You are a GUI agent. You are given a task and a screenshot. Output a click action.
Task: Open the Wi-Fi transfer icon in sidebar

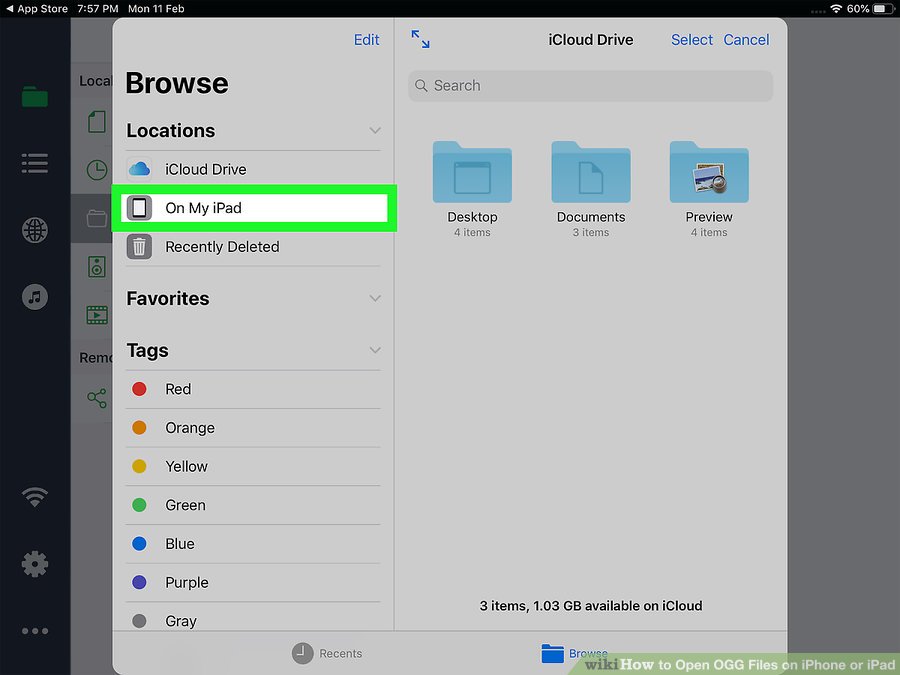click(34, 496)
